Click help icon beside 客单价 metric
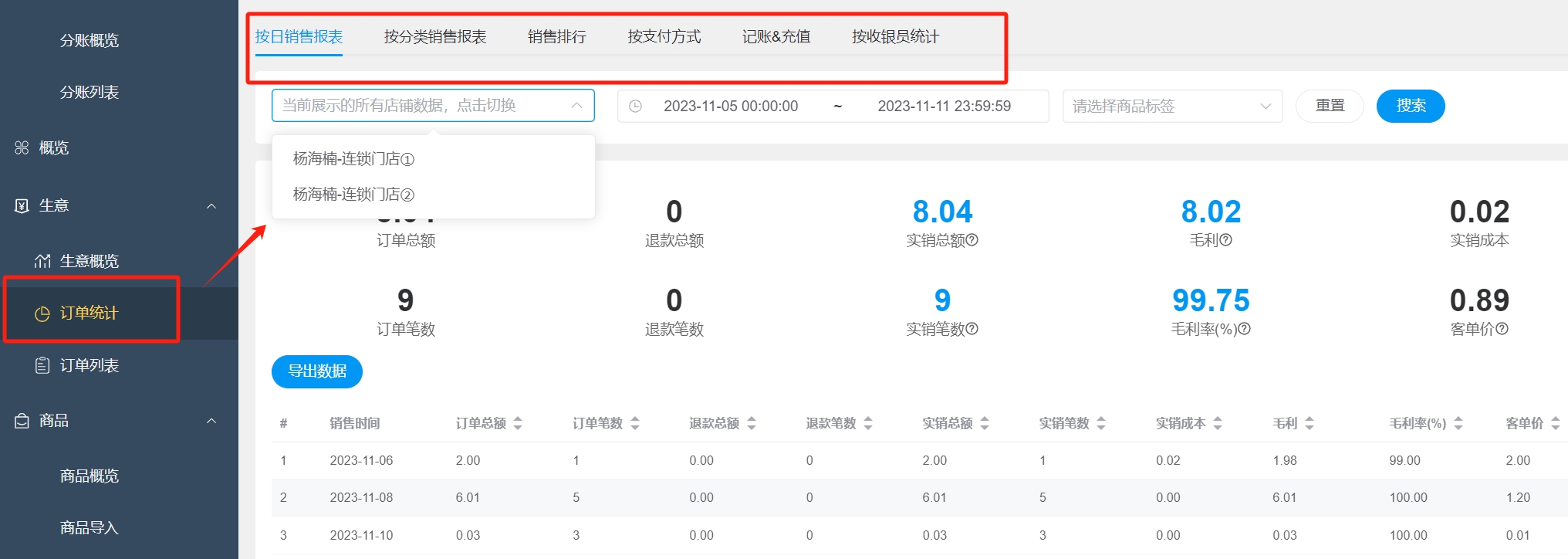1568x559 pixels. (1502, 329)
